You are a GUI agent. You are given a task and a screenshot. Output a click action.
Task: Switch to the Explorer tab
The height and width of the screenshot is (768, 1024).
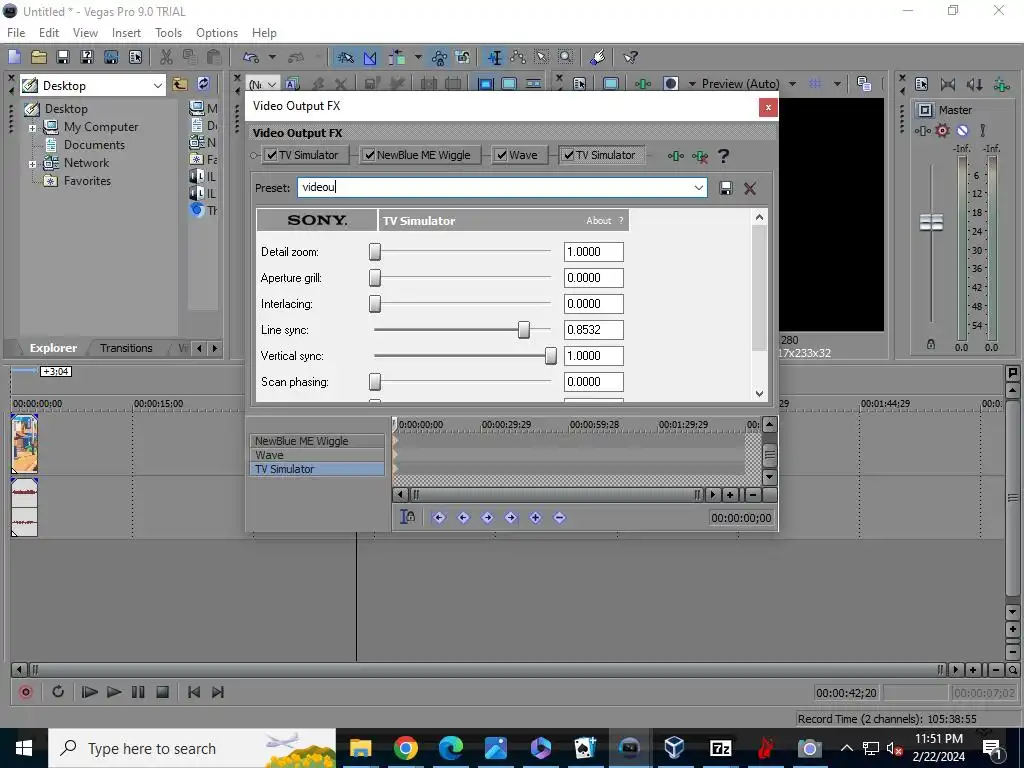tap(53, 348)
